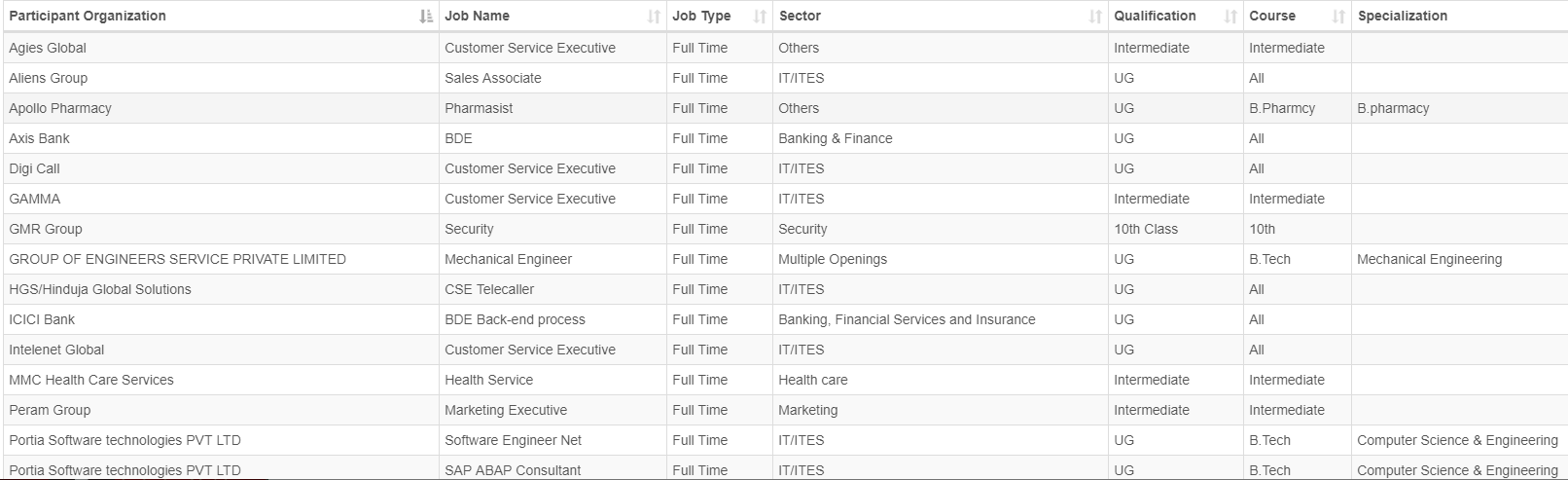The height and width of the screenshot is (480, 1568).
Task: Select GROUP OF ENGINEERS SERVICE PRIVATE LIMITED
Action: pyautogui.click(x=177, y=259)
